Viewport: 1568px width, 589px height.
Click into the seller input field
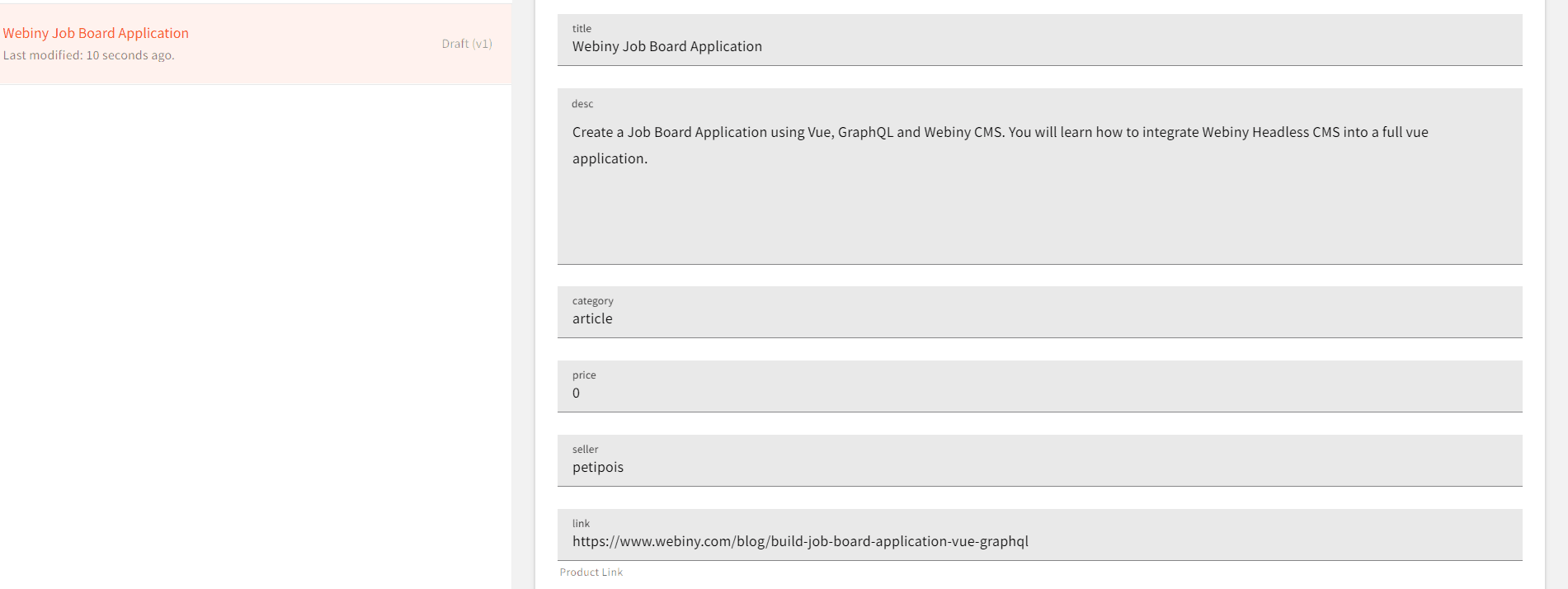[907, 468]
